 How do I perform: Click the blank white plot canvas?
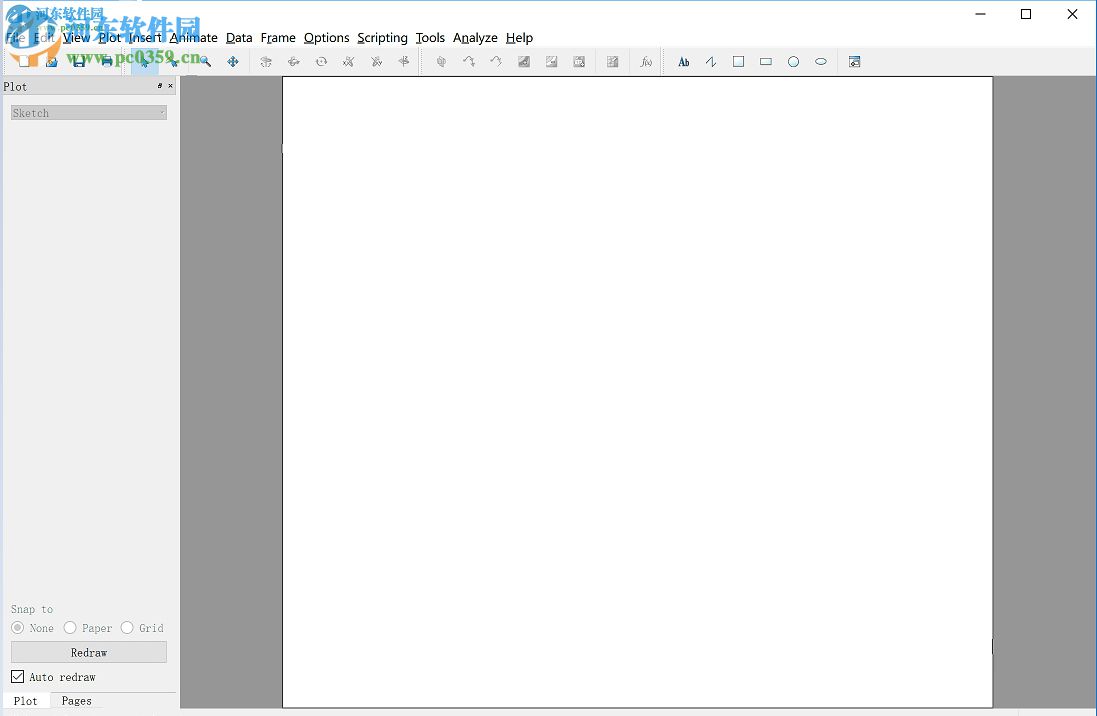click(x=637, y=392)
